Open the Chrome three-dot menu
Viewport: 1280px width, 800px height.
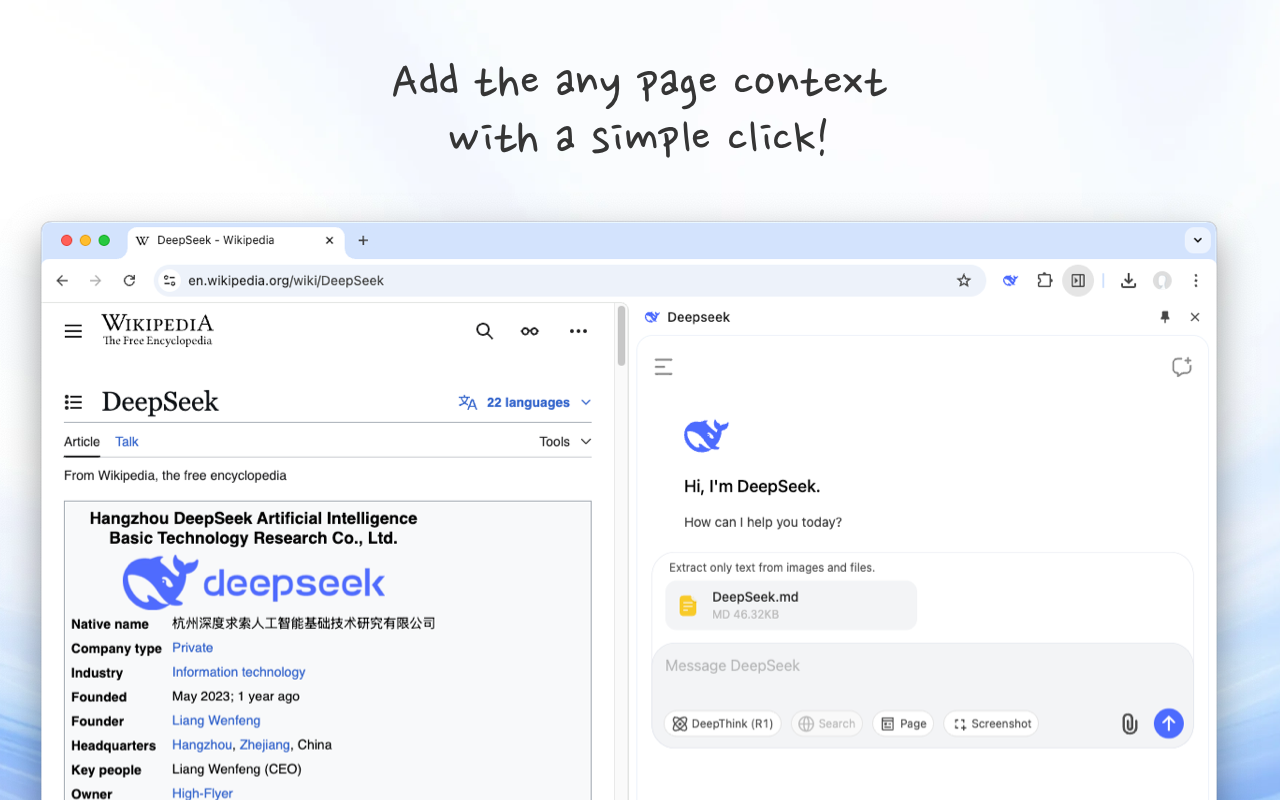click(1195, 281)
